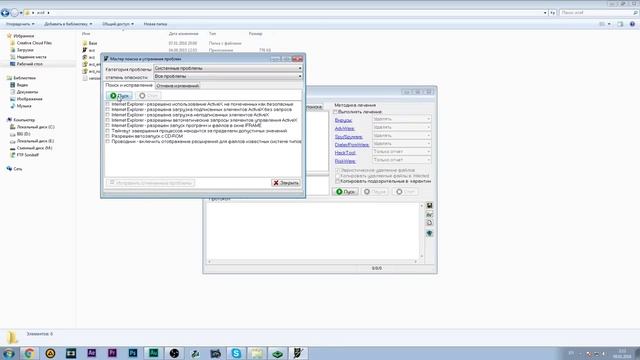Open the FTP Sondelf sidebar entry
The height and width of the screenshot is (360, 640).
pyautogui.click(x=24, y=155)
